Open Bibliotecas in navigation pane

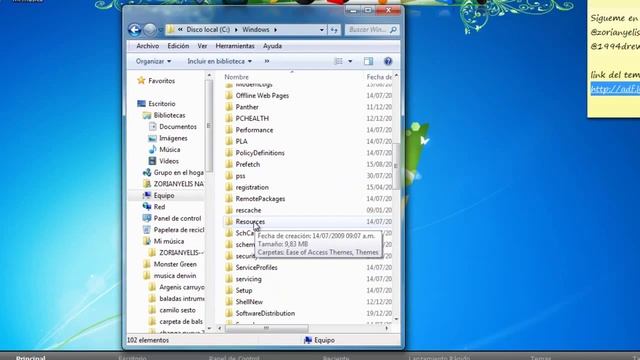(x=169, y=115)
